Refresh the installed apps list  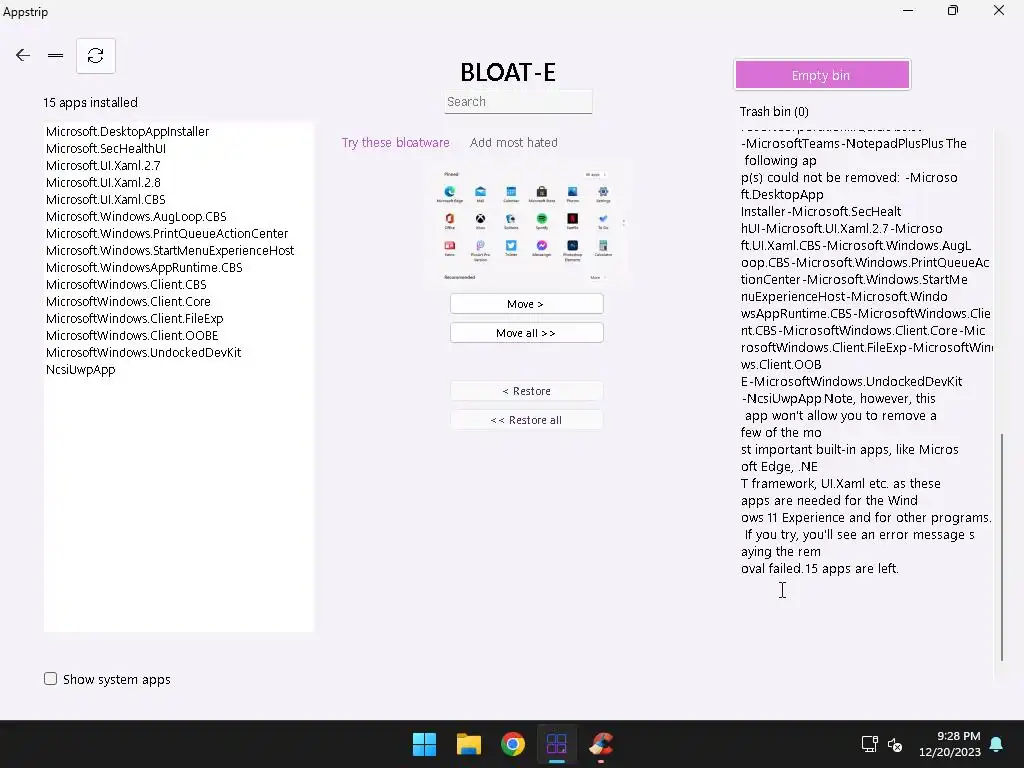coord(96,56)
